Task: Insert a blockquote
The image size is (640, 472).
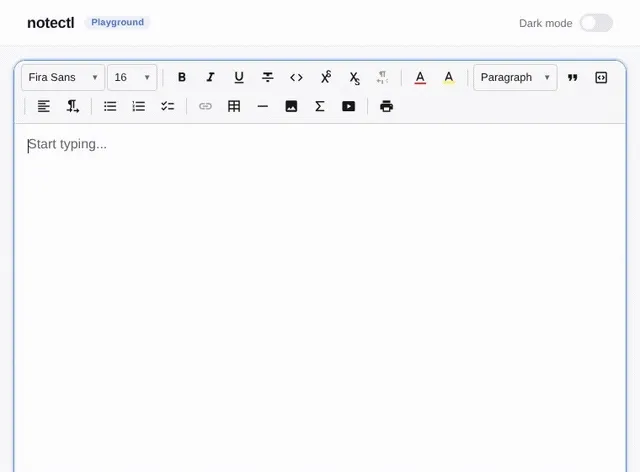Action: click(573, 78)
